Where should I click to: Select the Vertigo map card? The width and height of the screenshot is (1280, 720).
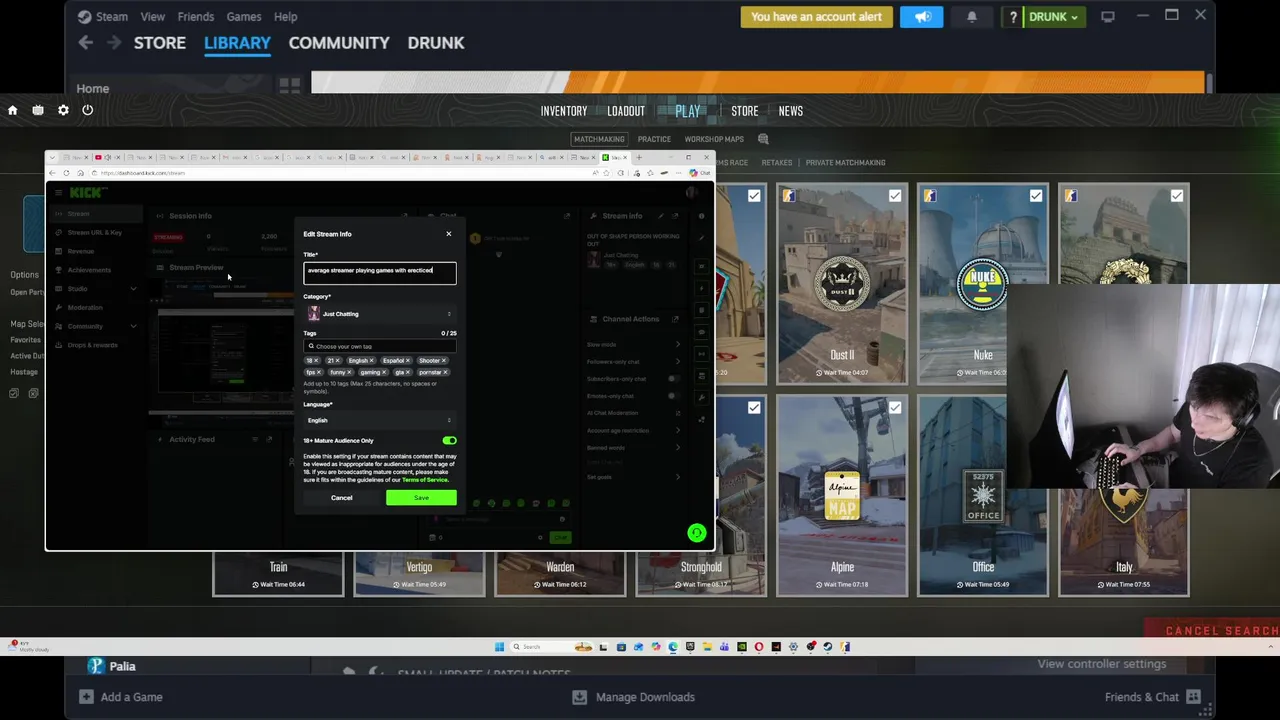point(419,573)
